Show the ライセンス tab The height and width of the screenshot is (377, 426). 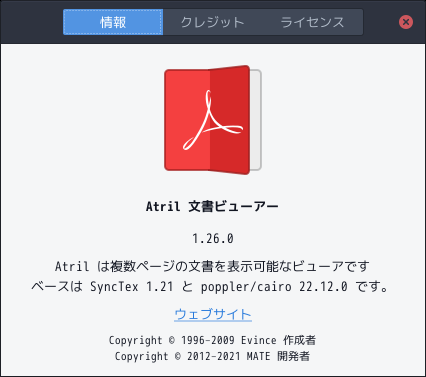[313, 22]
